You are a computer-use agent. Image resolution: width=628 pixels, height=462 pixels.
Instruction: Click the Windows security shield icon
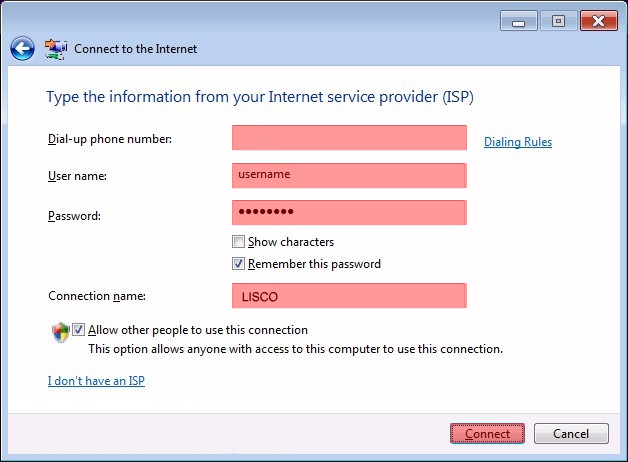coord(61,332)
